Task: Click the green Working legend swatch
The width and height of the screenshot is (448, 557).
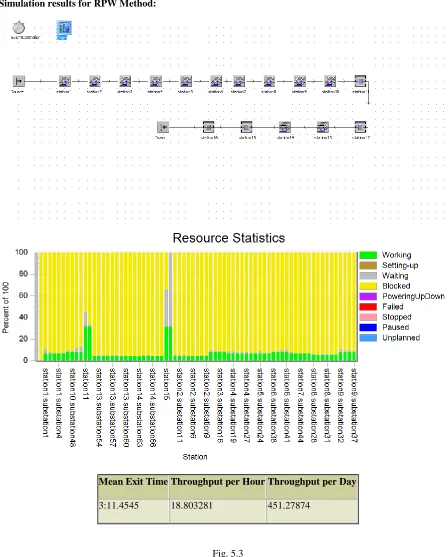Action: tap(368, 255)
